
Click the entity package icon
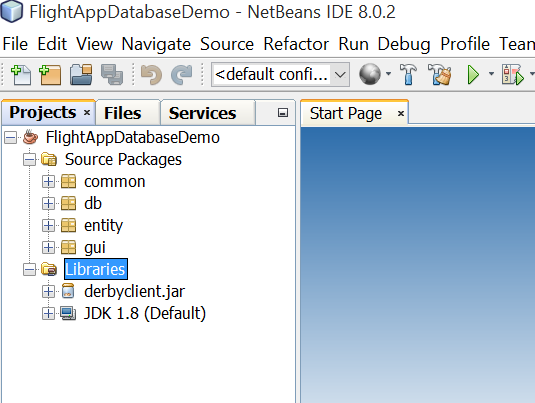click(x=68, y=225)
